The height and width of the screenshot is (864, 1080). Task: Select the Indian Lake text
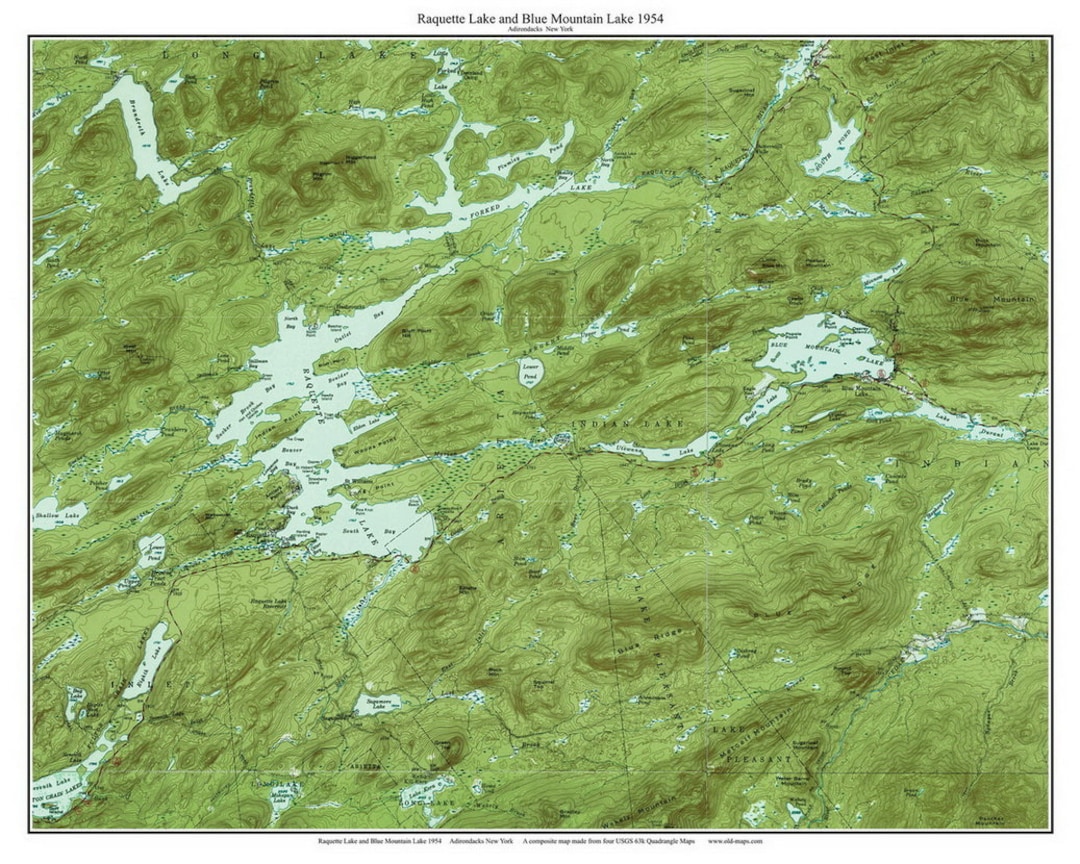coord(625,423)
